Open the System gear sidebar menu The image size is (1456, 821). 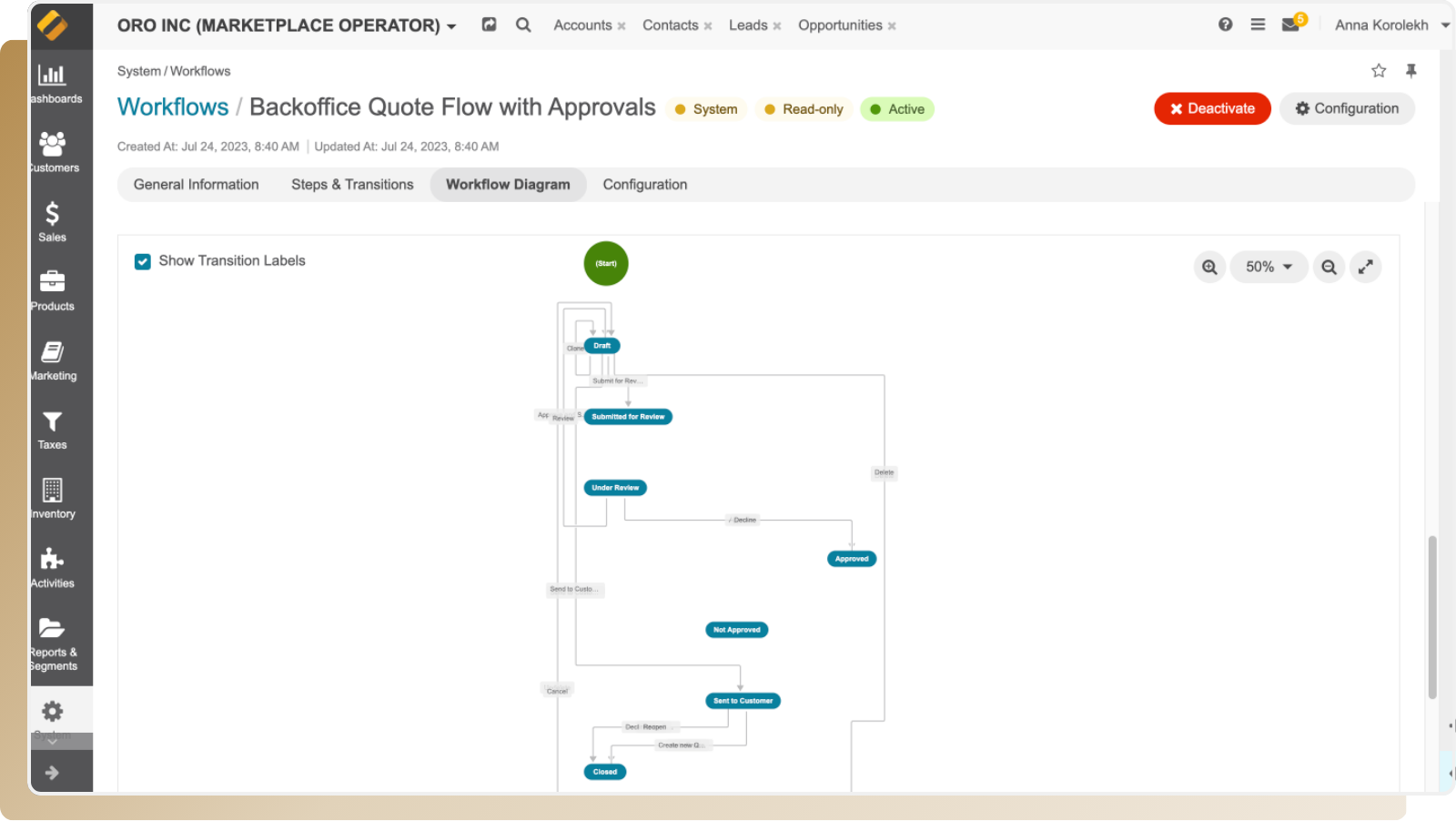tap(53, 711)
